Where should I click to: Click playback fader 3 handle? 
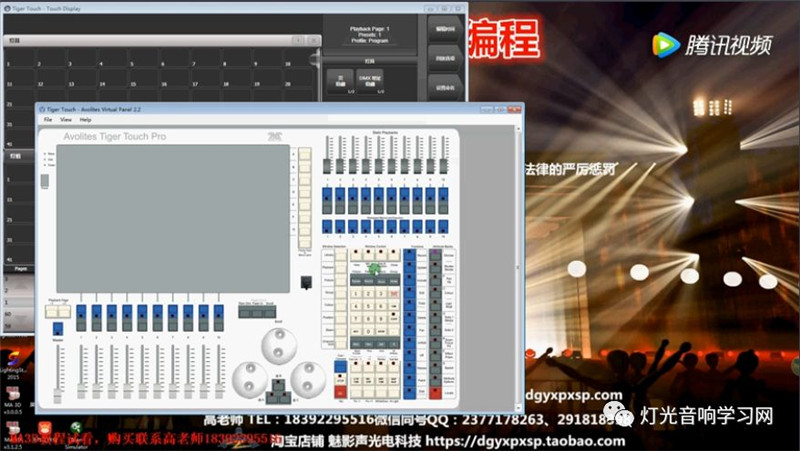(112, 392)
